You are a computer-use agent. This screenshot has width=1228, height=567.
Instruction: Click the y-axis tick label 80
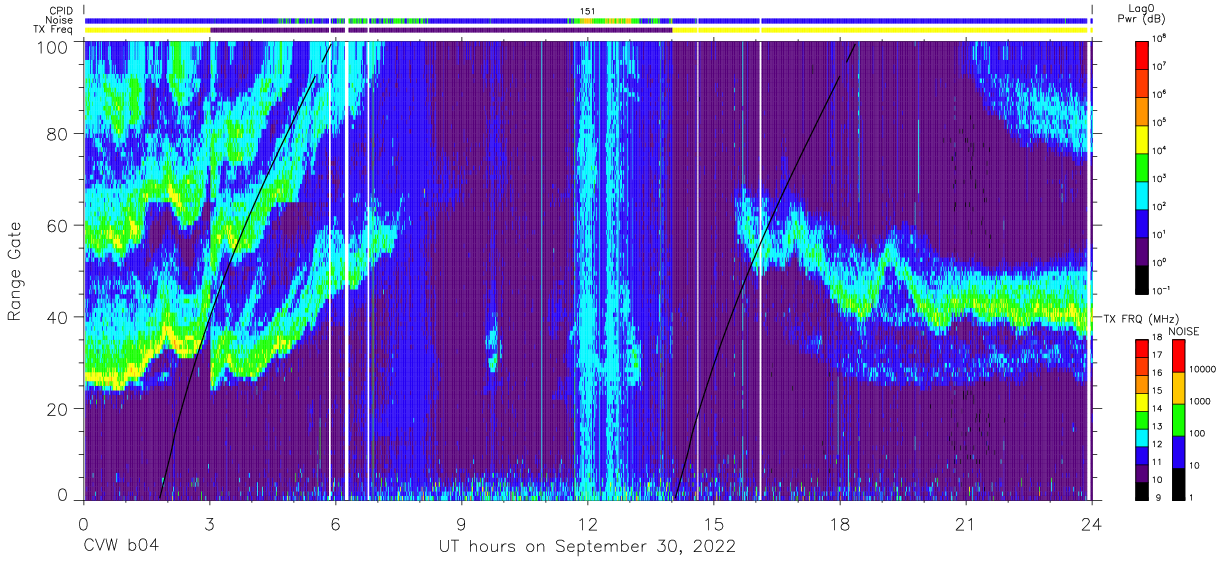(x=58, y=134)
